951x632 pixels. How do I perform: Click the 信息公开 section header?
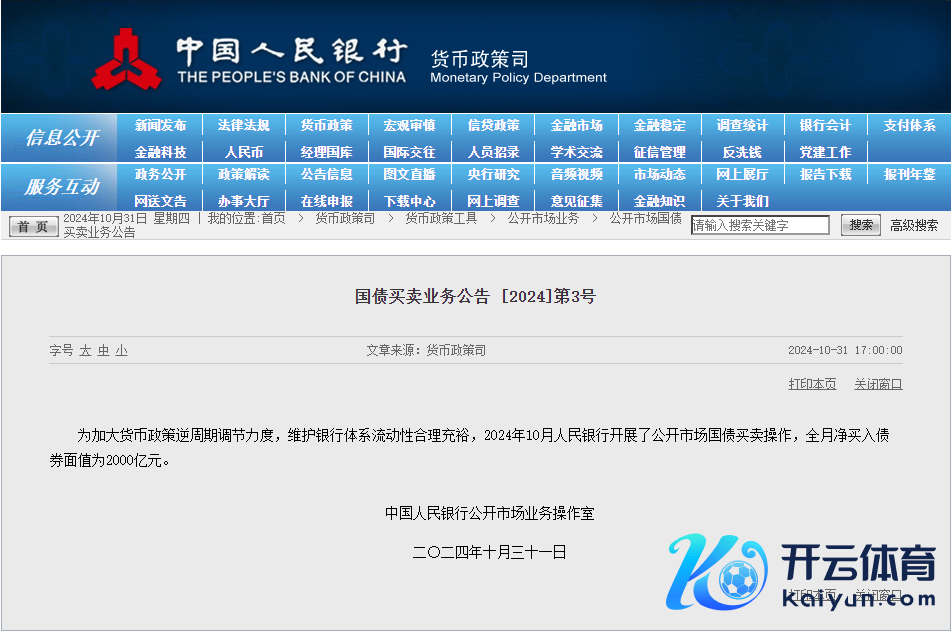62,138
